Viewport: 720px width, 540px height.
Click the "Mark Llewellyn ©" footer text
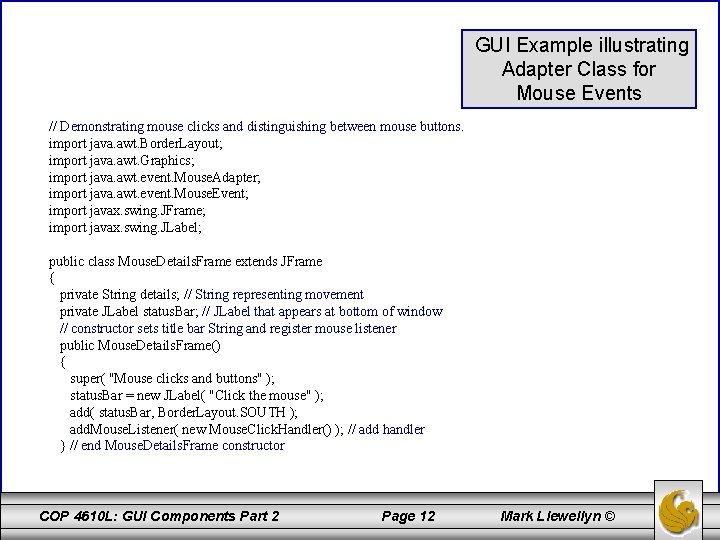(x=558, y=516)
